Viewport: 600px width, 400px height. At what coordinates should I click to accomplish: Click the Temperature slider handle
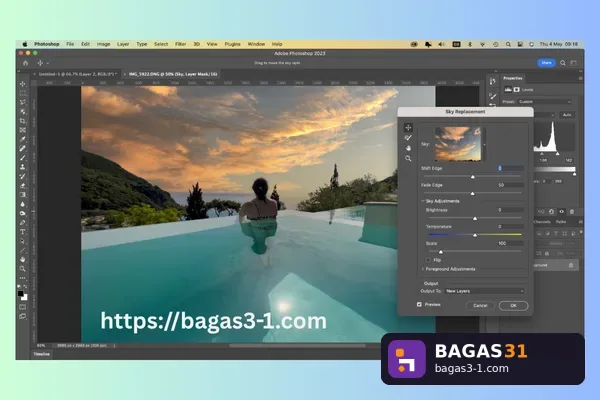475,235
